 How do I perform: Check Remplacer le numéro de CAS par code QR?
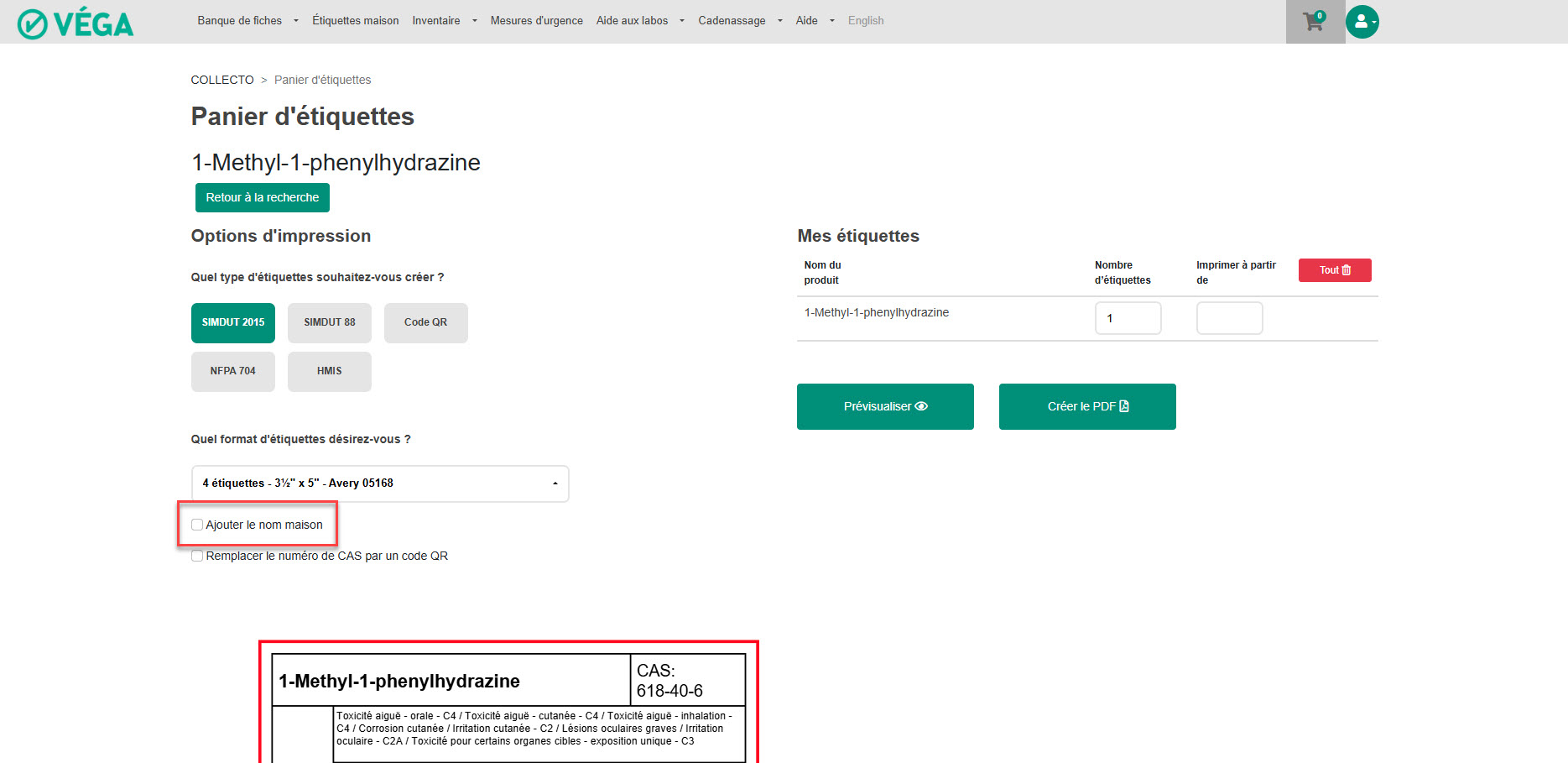[x=197, y=556]
